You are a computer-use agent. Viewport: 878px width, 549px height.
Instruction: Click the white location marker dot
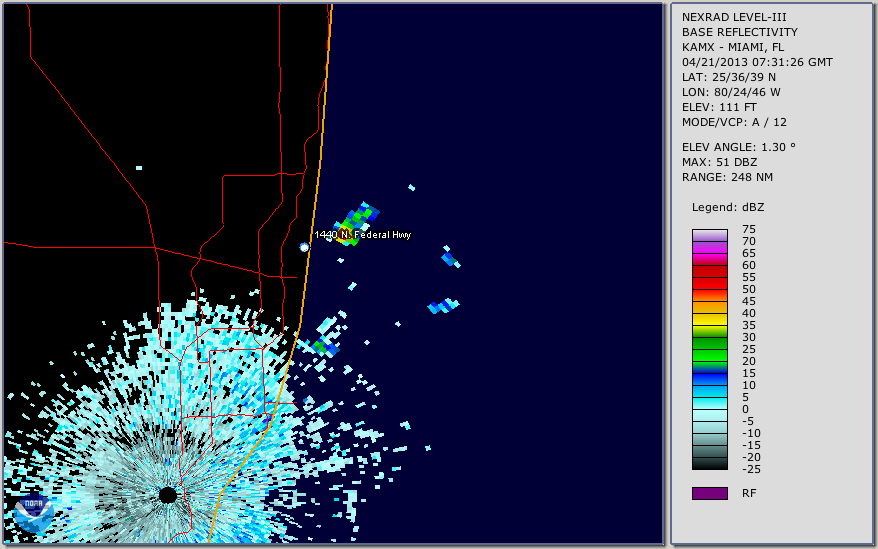[x=304, y=247]
